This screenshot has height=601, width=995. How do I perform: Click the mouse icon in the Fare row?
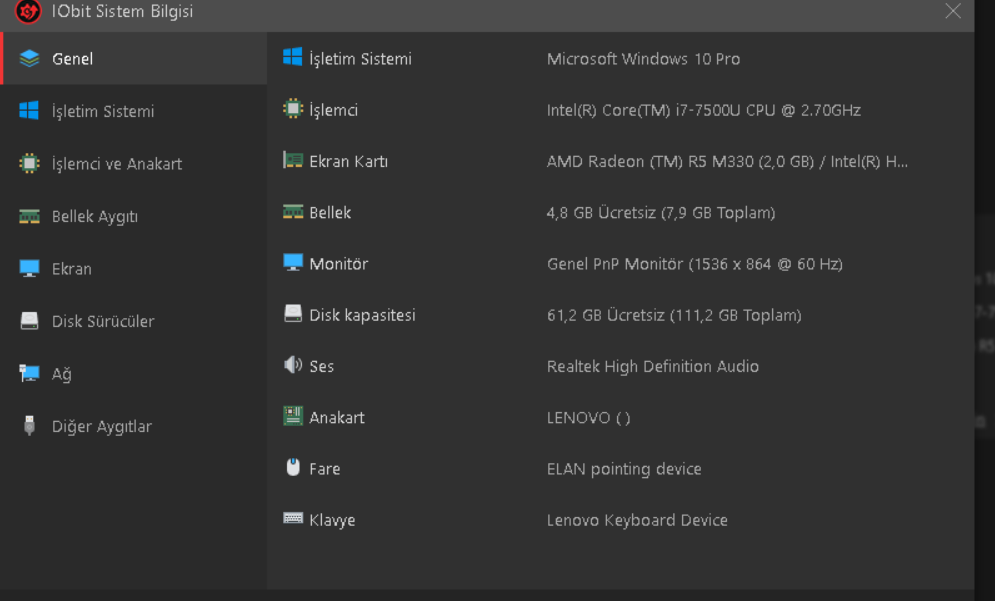(x=293, y=468)
